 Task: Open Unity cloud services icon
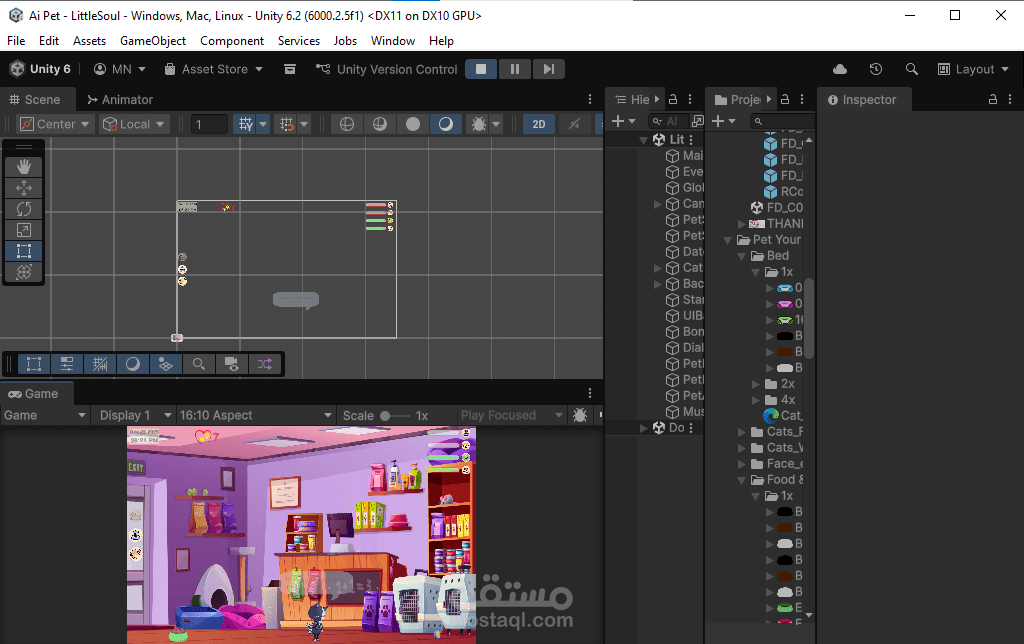tap(840, 69)
